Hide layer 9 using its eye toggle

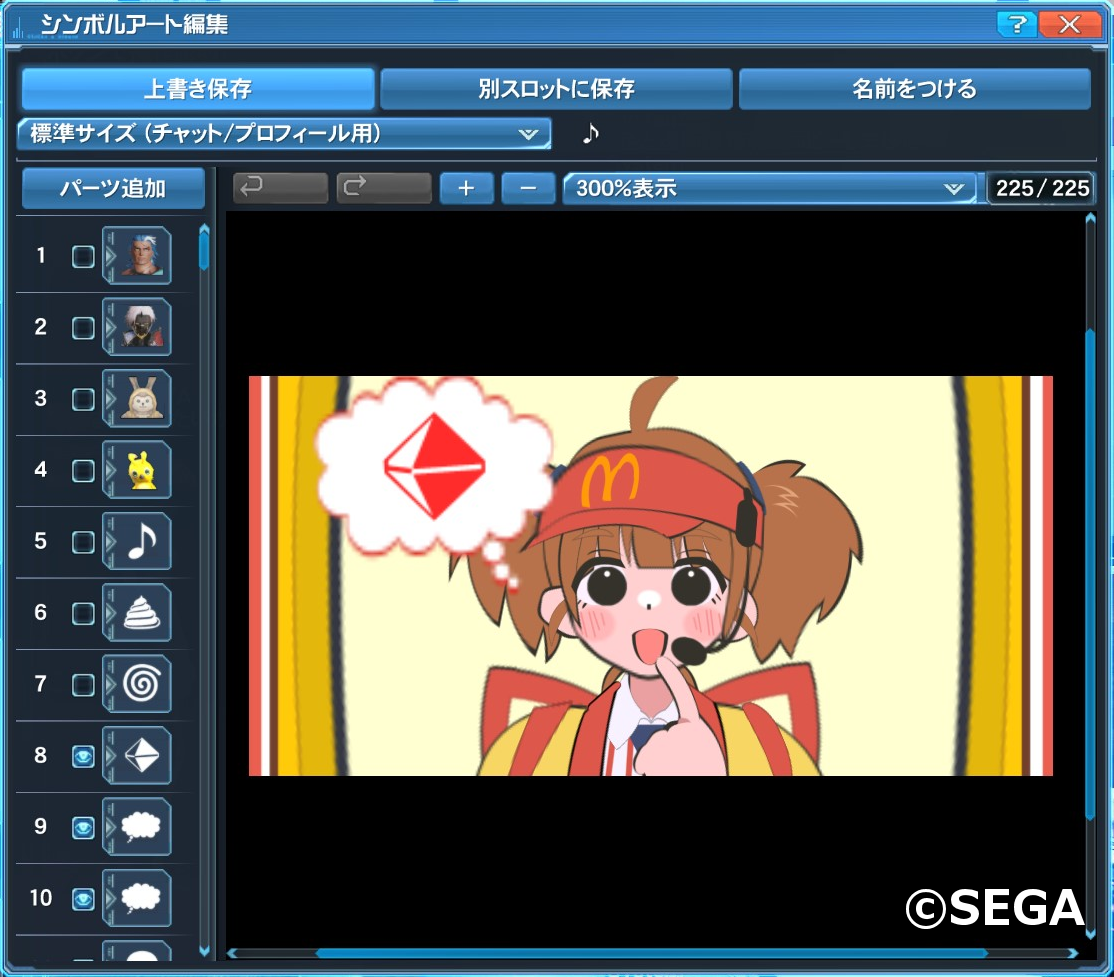83,827
